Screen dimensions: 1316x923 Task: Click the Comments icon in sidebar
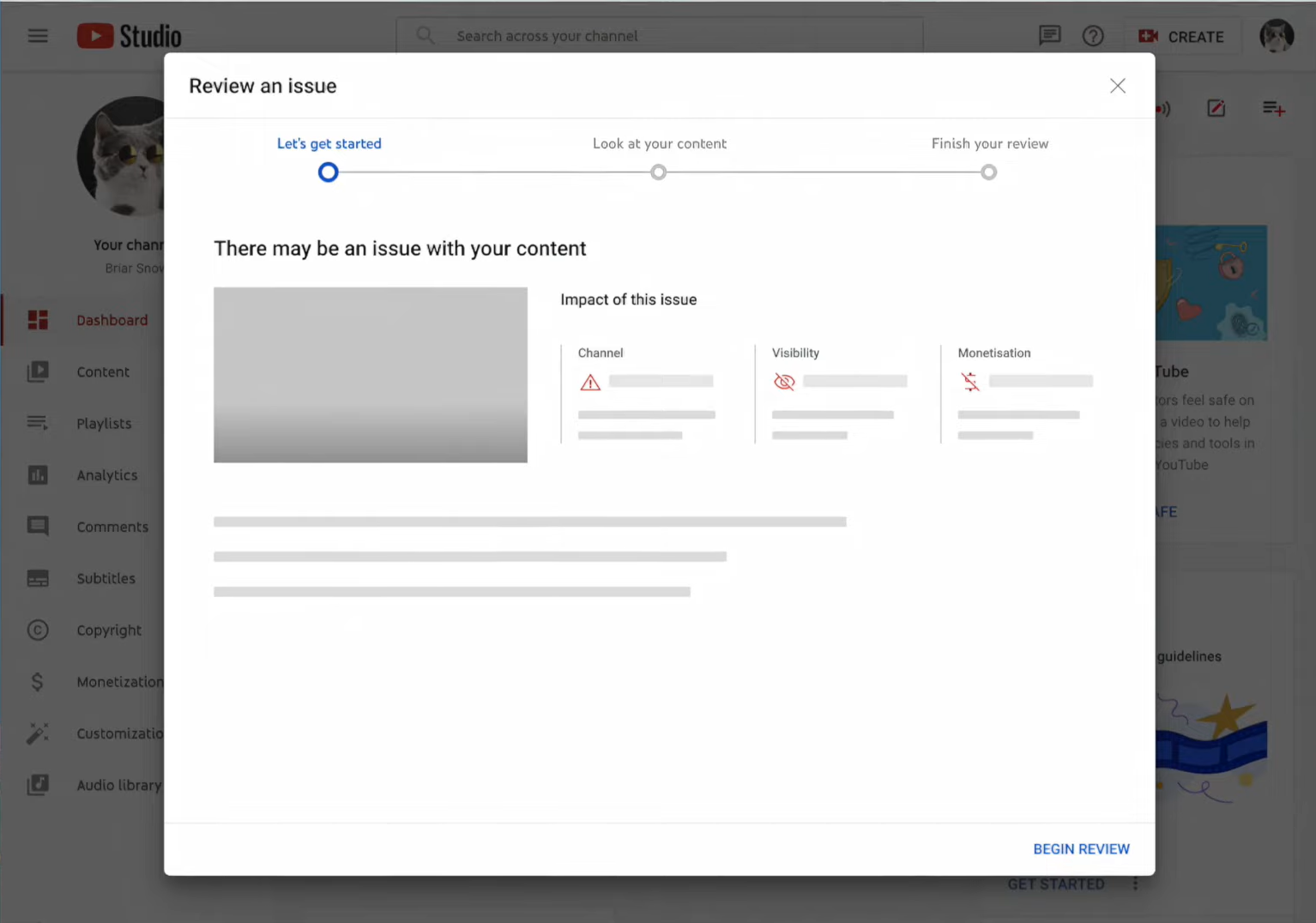click(38, 526)
